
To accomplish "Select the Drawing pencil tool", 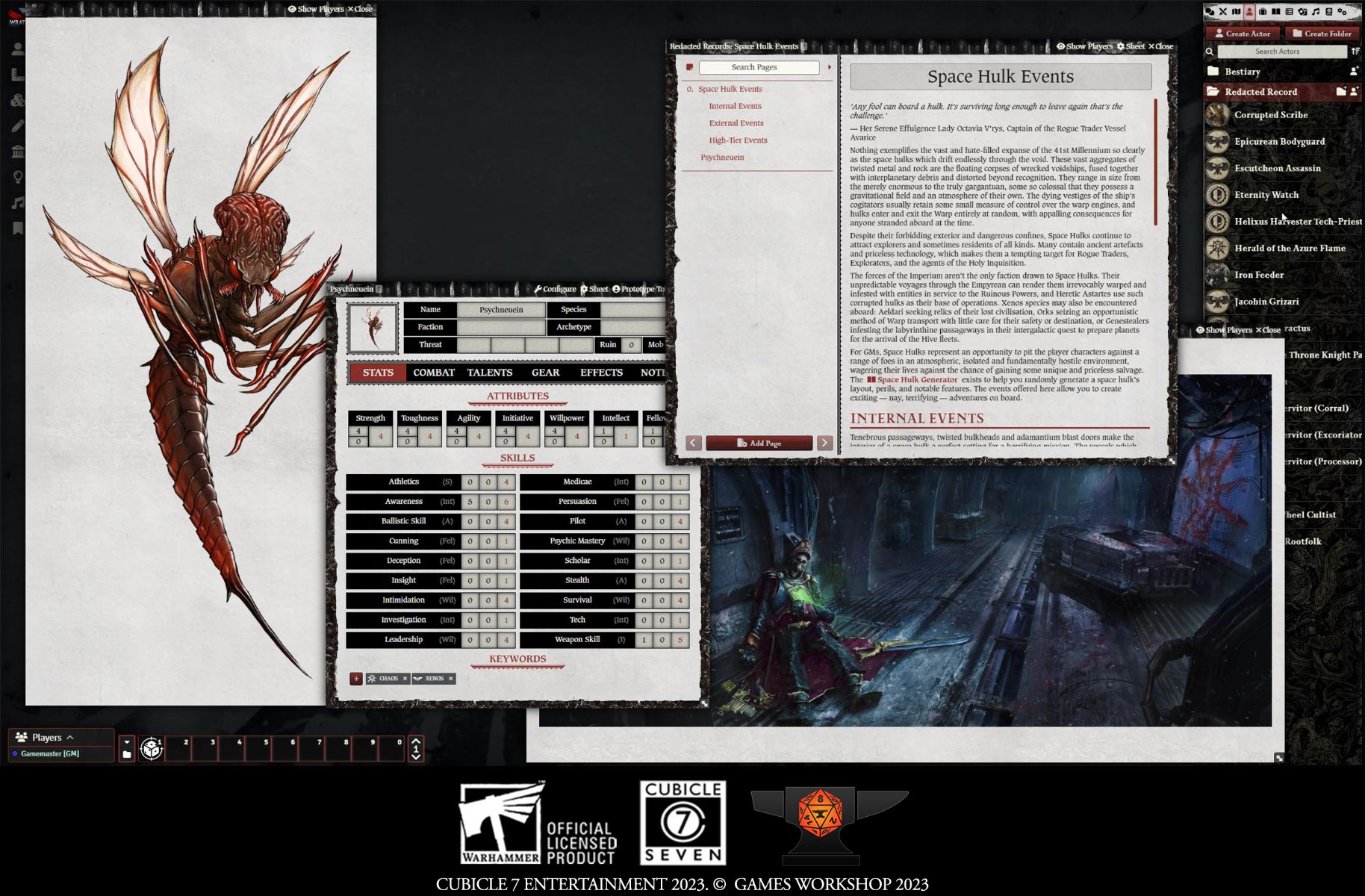I will pyautogui.click(x=18, y=126).
